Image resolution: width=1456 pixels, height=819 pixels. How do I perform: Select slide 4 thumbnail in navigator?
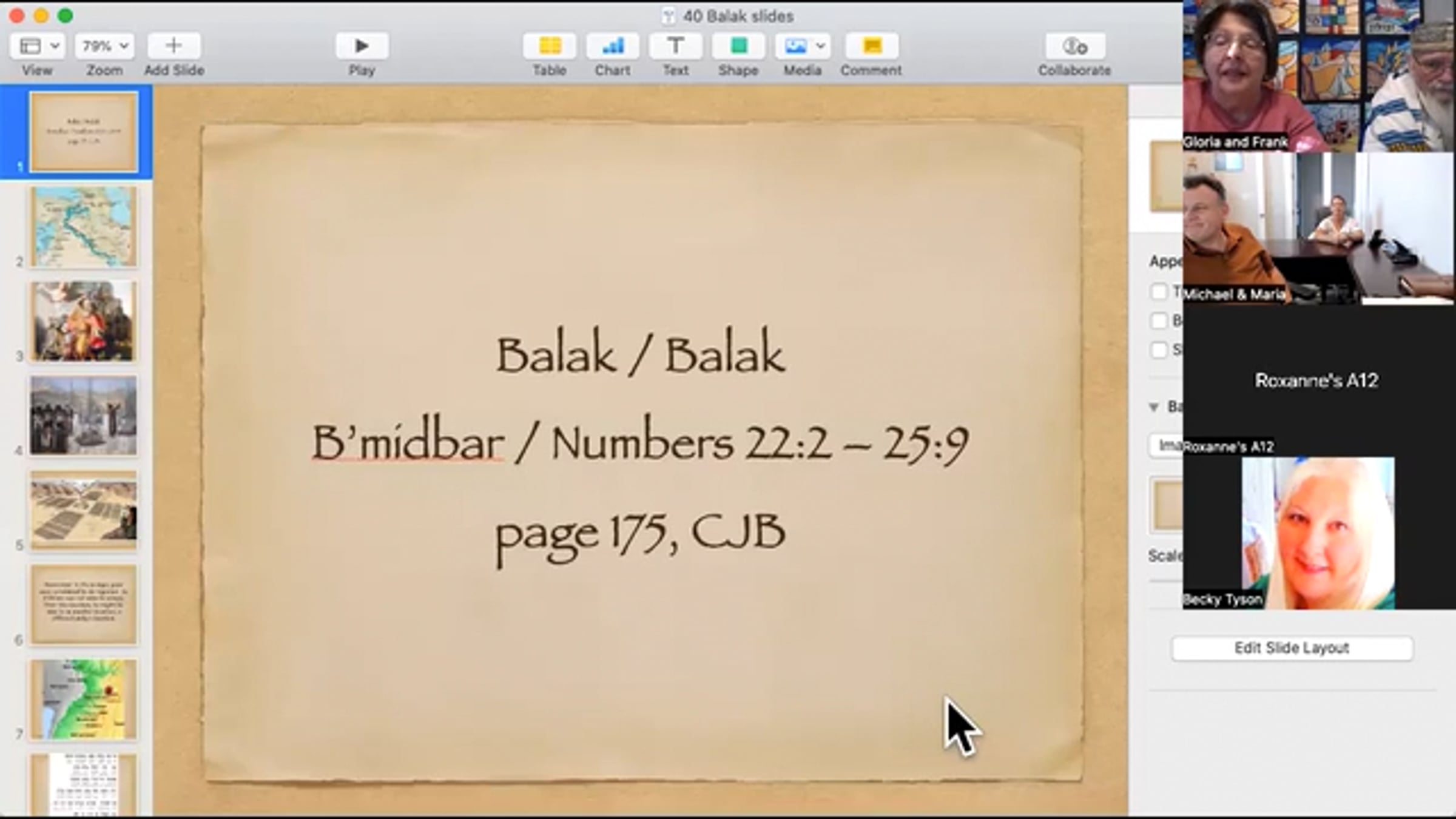(x=84, y=416)
